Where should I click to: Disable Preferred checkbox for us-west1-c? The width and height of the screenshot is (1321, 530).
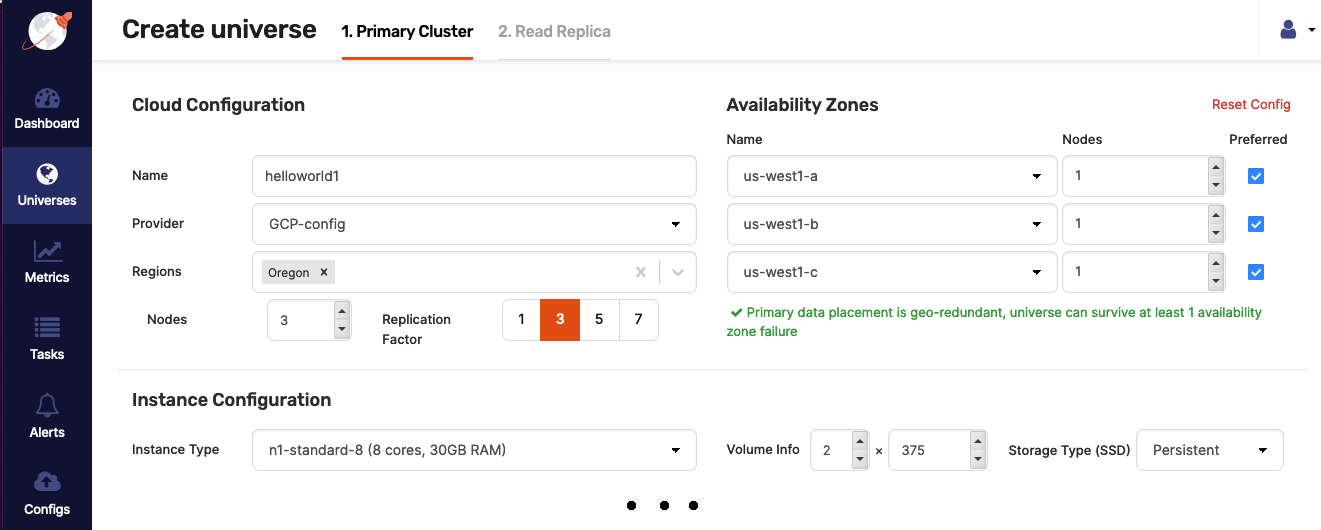coord(1256,272)
